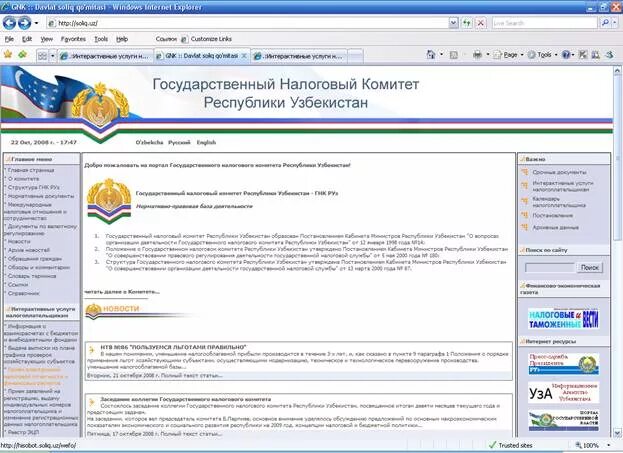Click the last icon on the command bar
This screenshot has width=623, height=453.
(x=609, y=55)
